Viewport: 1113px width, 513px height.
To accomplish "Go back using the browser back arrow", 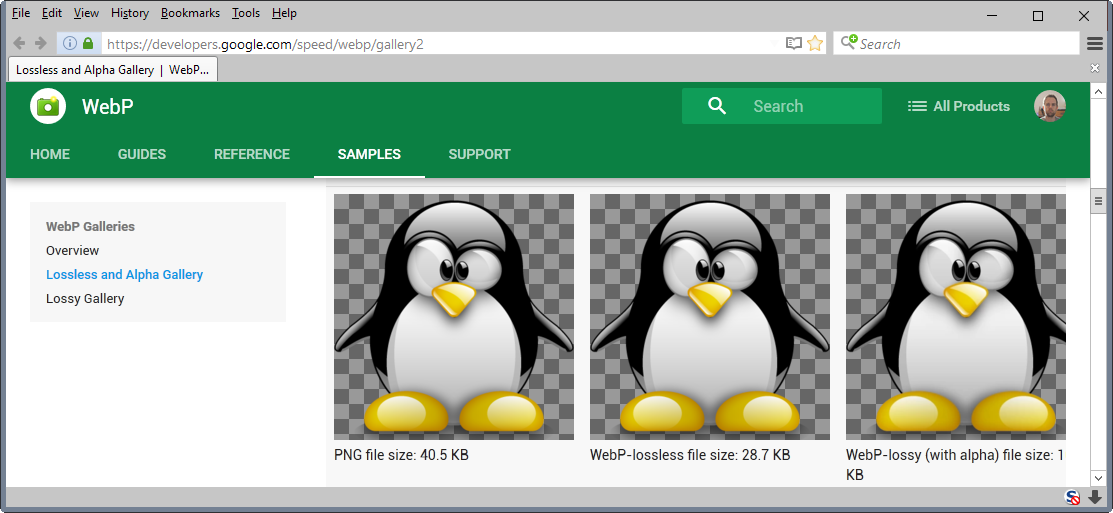I will coord(19,43).
